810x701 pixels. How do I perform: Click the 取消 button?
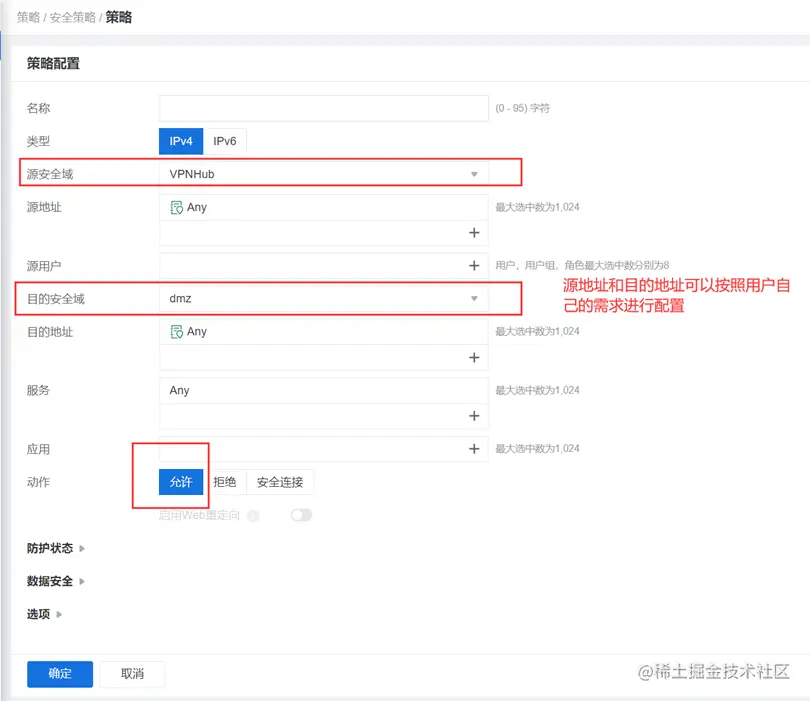[132, 674]
